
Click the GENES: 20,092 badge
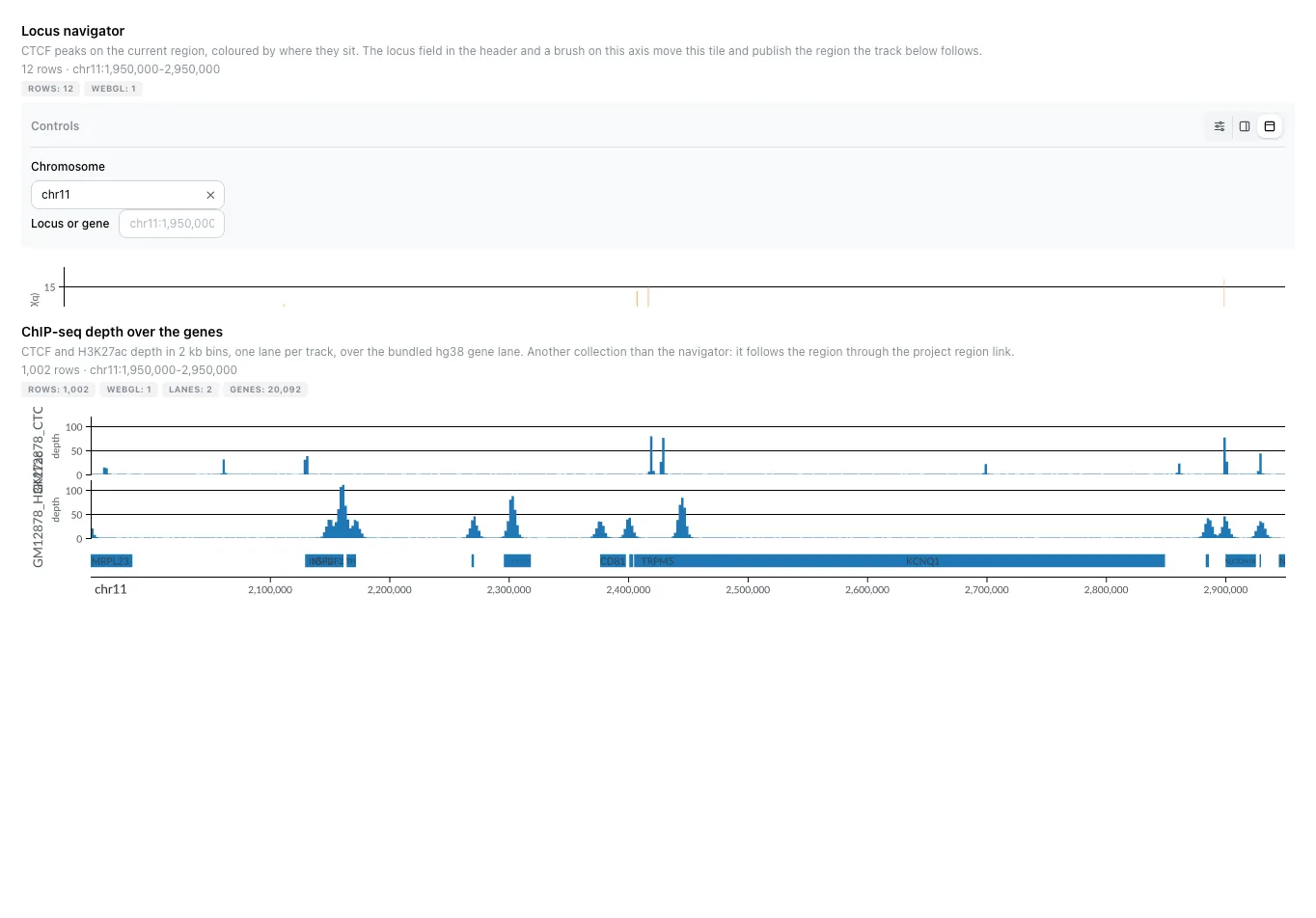pos(265,390)
